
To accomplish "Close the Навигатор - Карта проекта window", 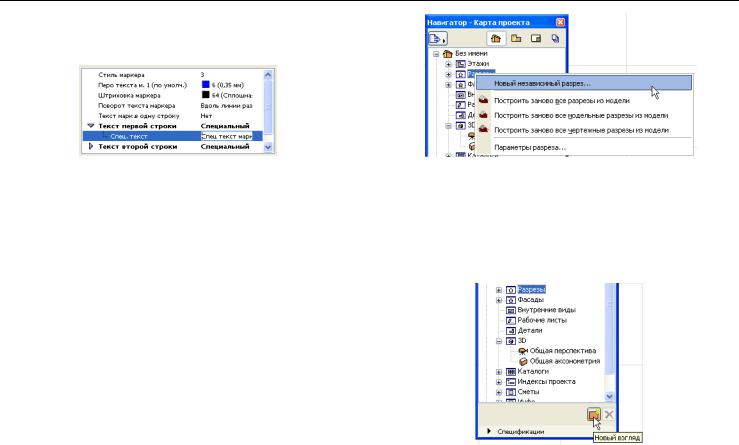I will coord(560,22).
